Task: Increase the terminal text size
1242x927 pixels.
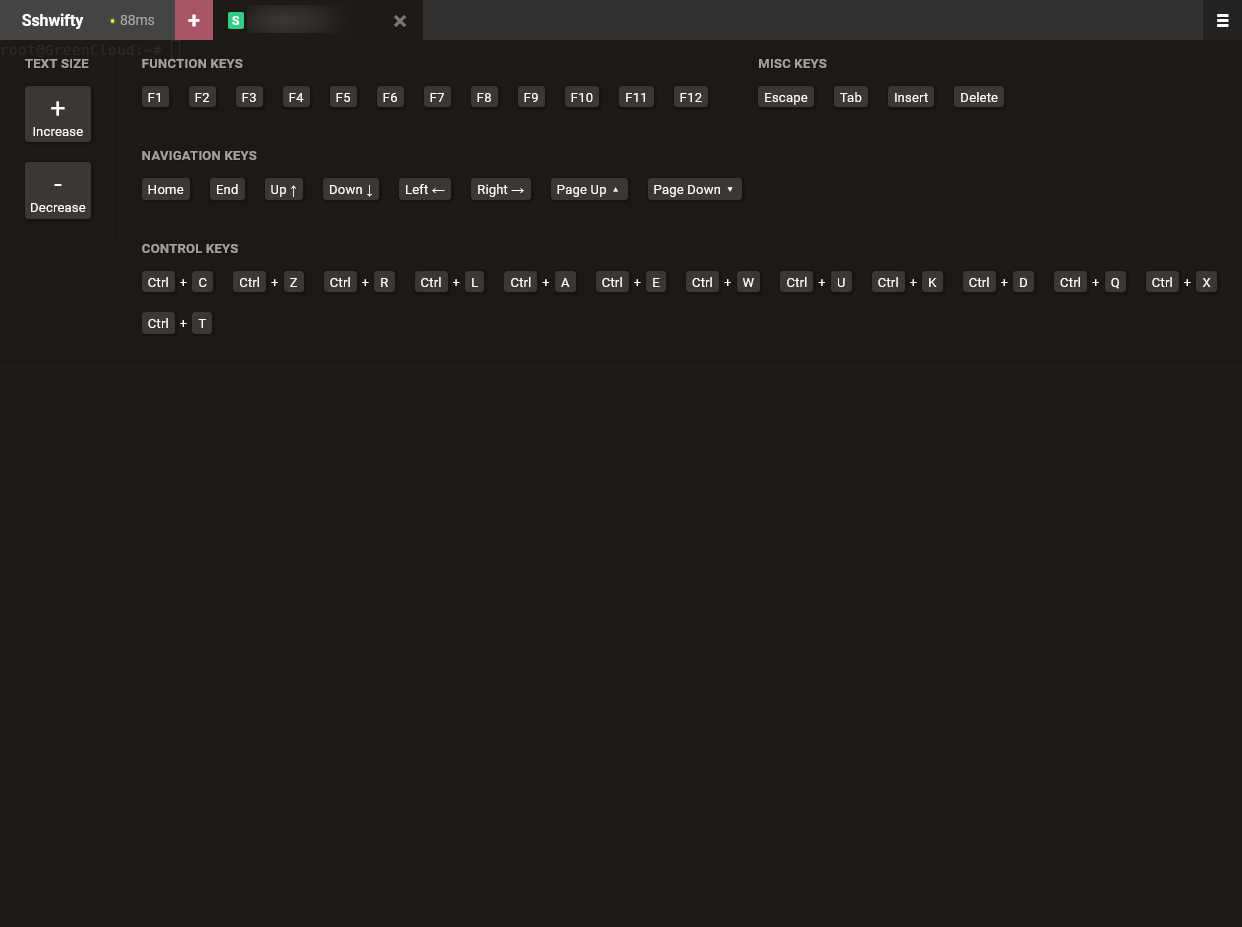Action: pos(58,115)
